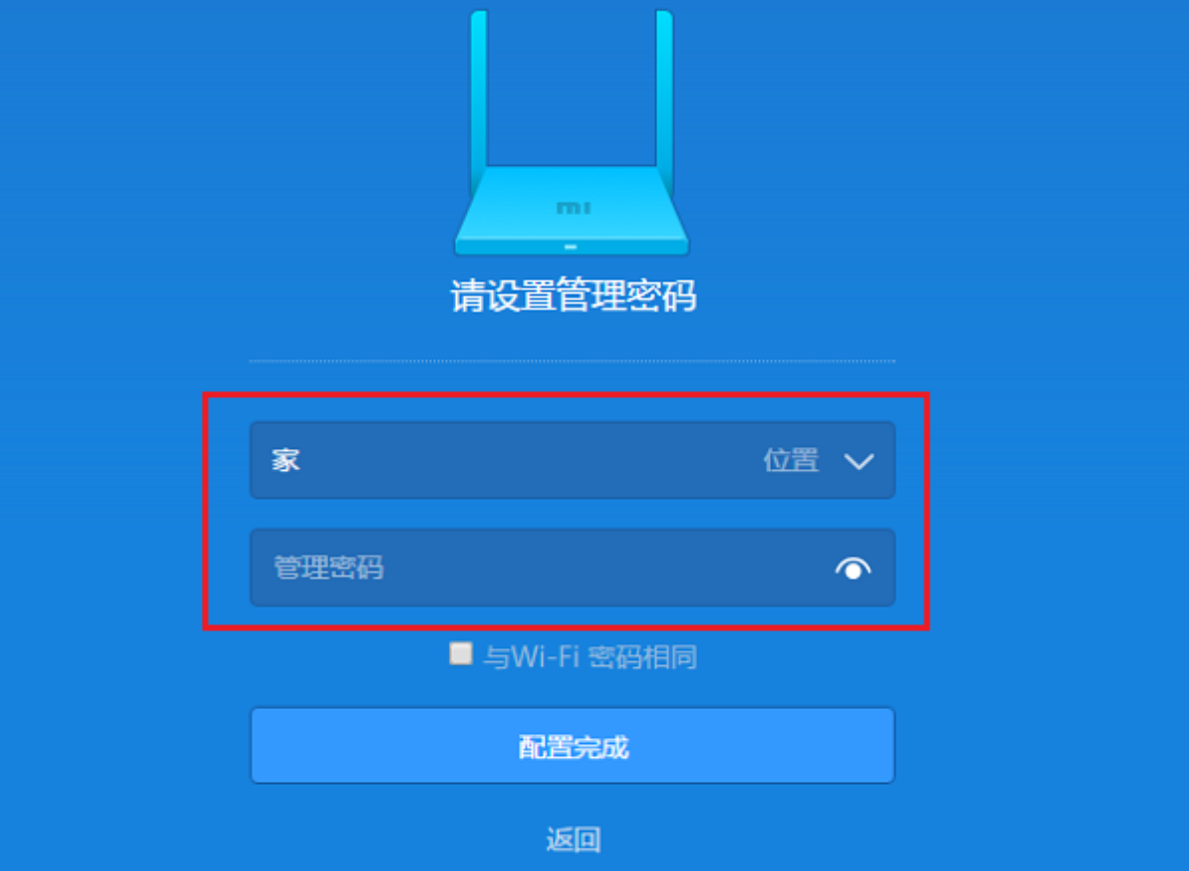Click the router's front LED indicator
Screen dimensions: 1189x871
pyautogui.click(x=571, y=247)
